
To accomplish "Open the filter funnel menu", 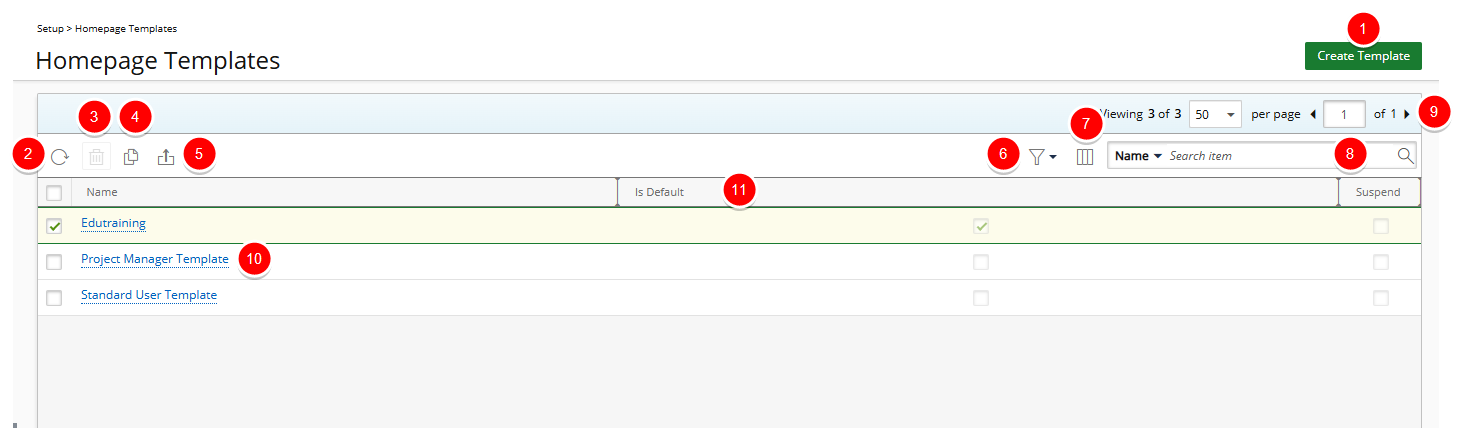I will pos(1042,157).
